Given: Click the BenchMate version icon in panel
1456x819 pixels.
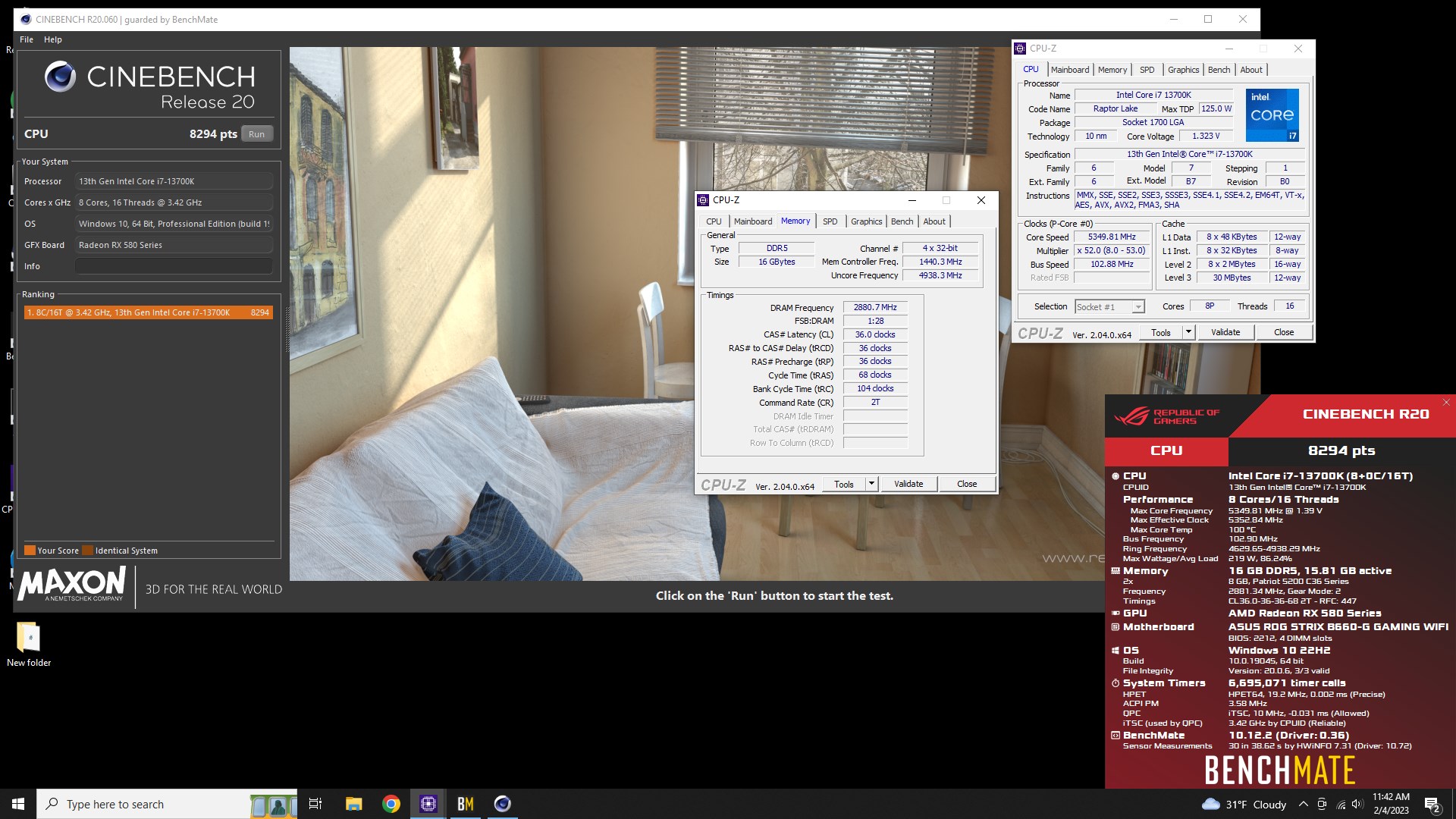Looking at the screenshot, I should (x=1116, y=736).
